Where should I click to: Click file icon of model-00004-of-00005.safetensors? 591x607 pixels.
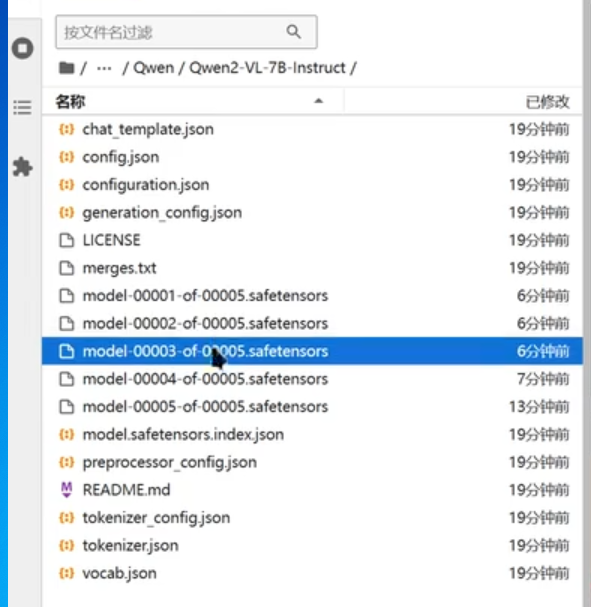click(67, 379)
